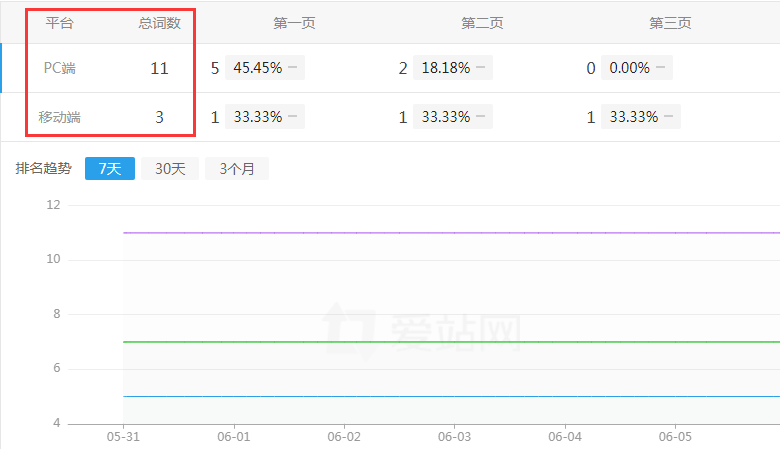The image size is (780, 449).
Task: Switch ranking trend to 30天
Action: point(170,169)
